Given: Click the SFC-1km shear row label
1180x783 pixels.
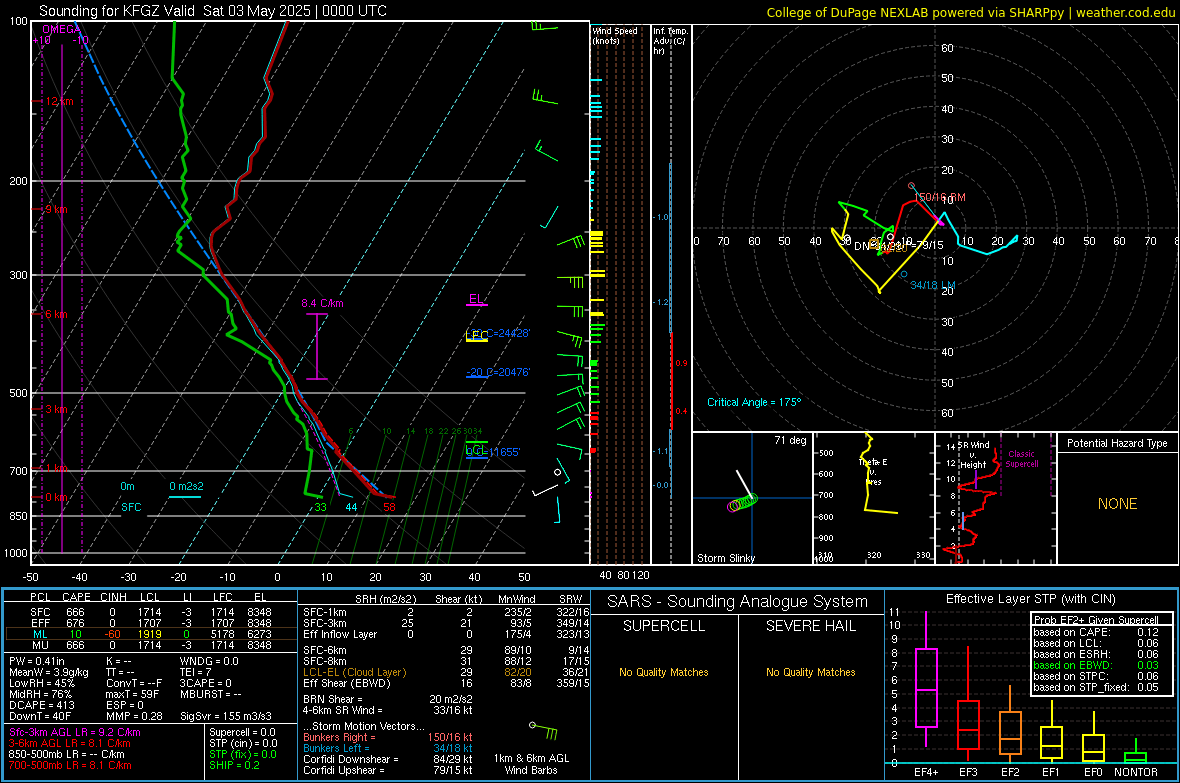Looking at the screenshot, I should (325, 612).
